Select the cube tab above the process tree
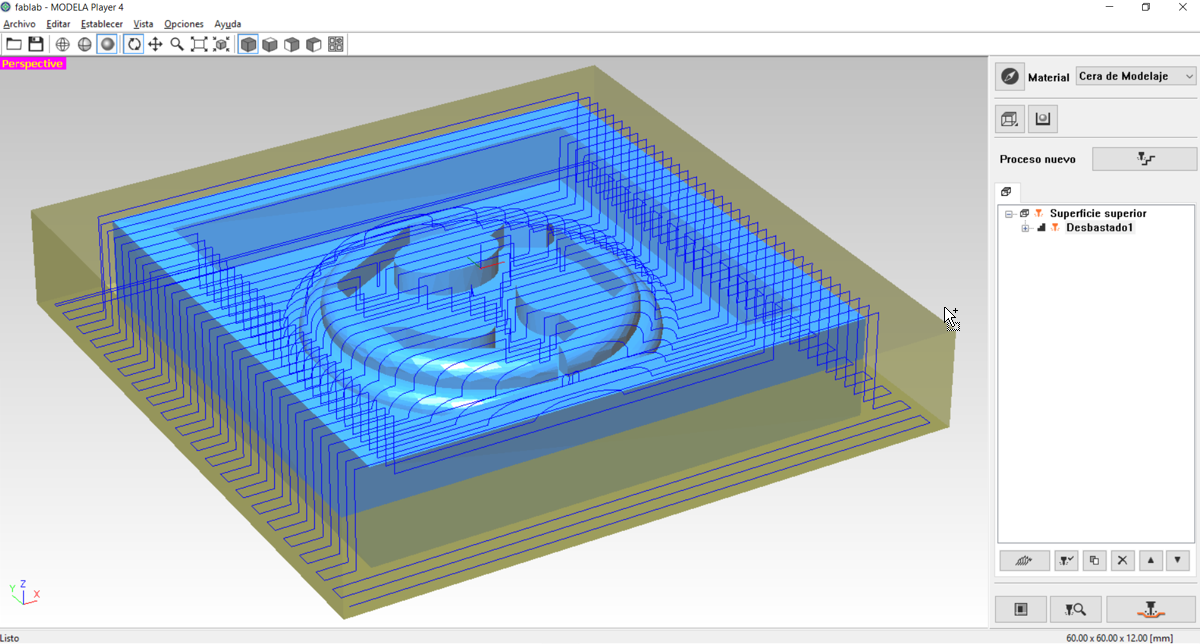 [1006, 192]
